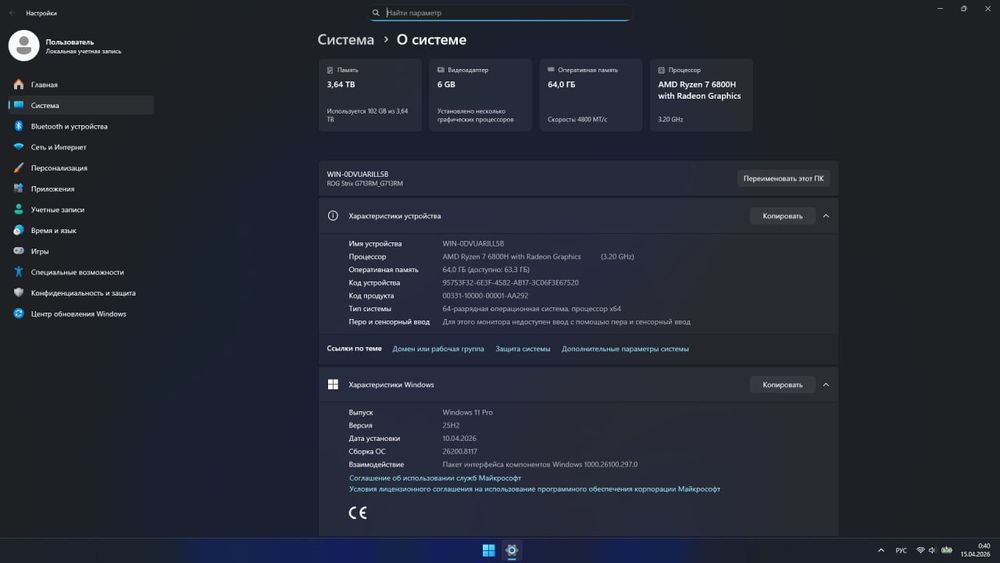Select the 25H2 version value

click(451, 425)
